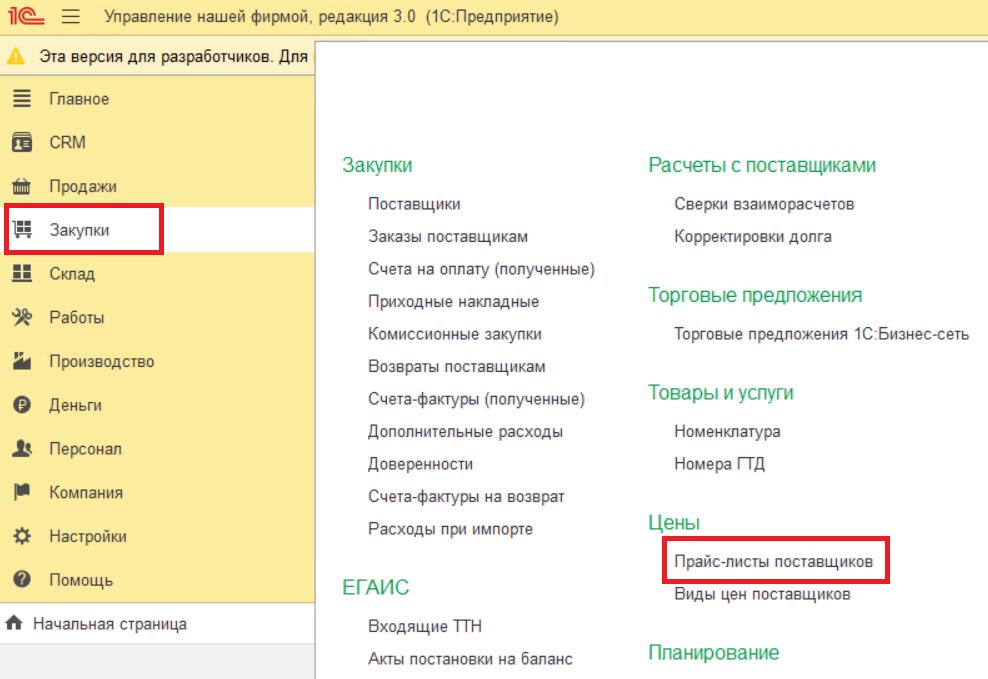Click the Деньги ruble coin icon
This screenshot has height=679, width=988.
(22, 405)
